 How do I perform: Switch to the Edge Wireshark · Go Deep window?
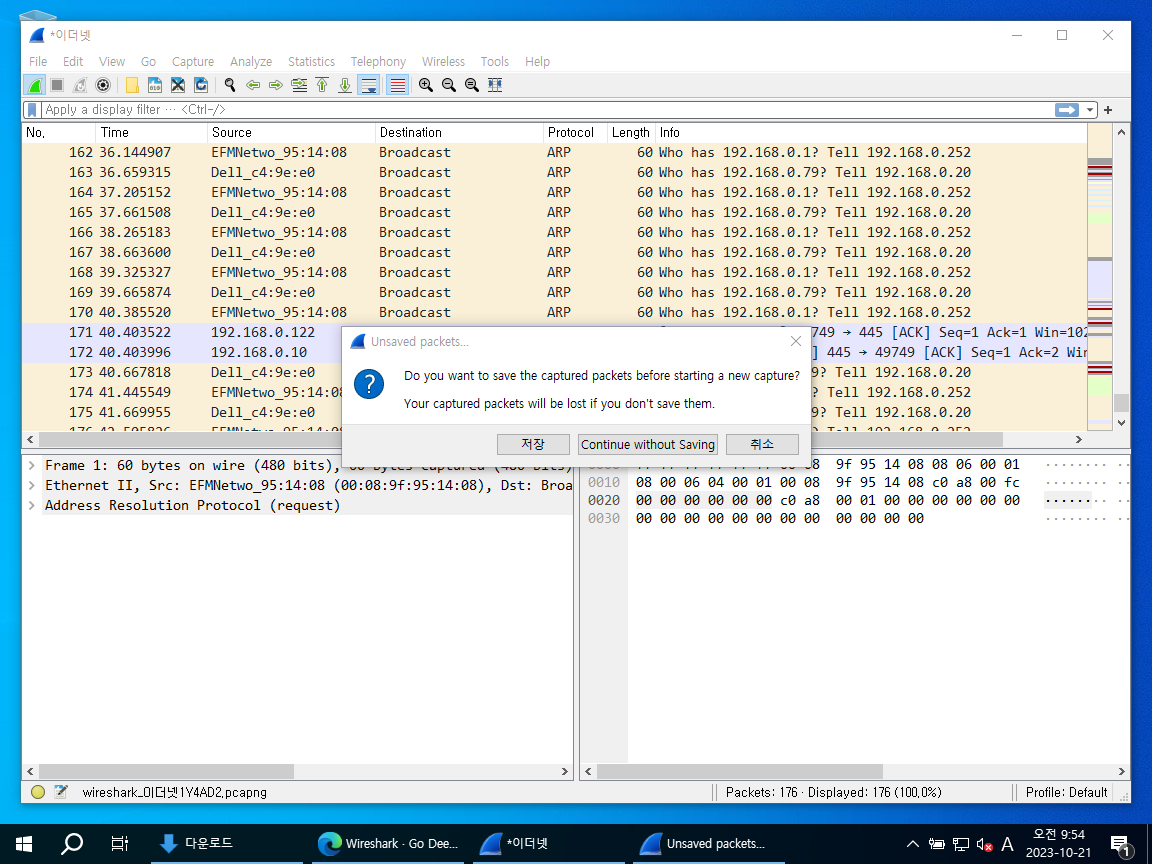tap(389, 843)
